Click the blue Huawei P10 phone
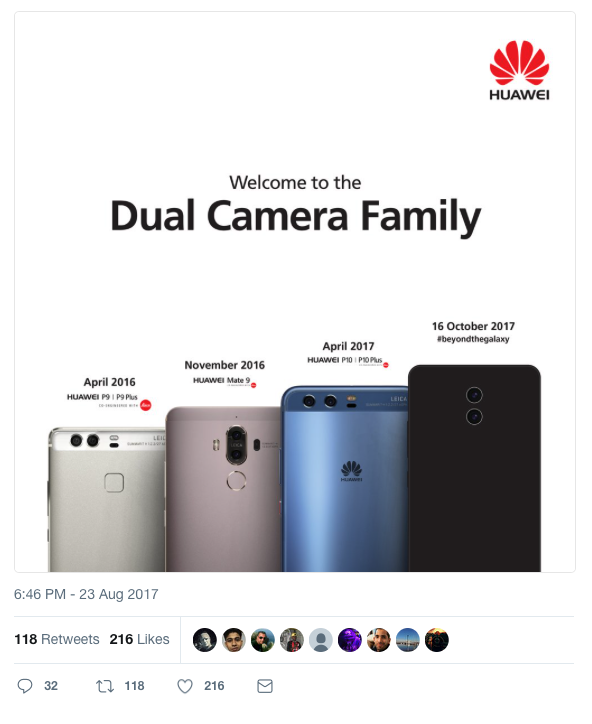 (345, 479)
